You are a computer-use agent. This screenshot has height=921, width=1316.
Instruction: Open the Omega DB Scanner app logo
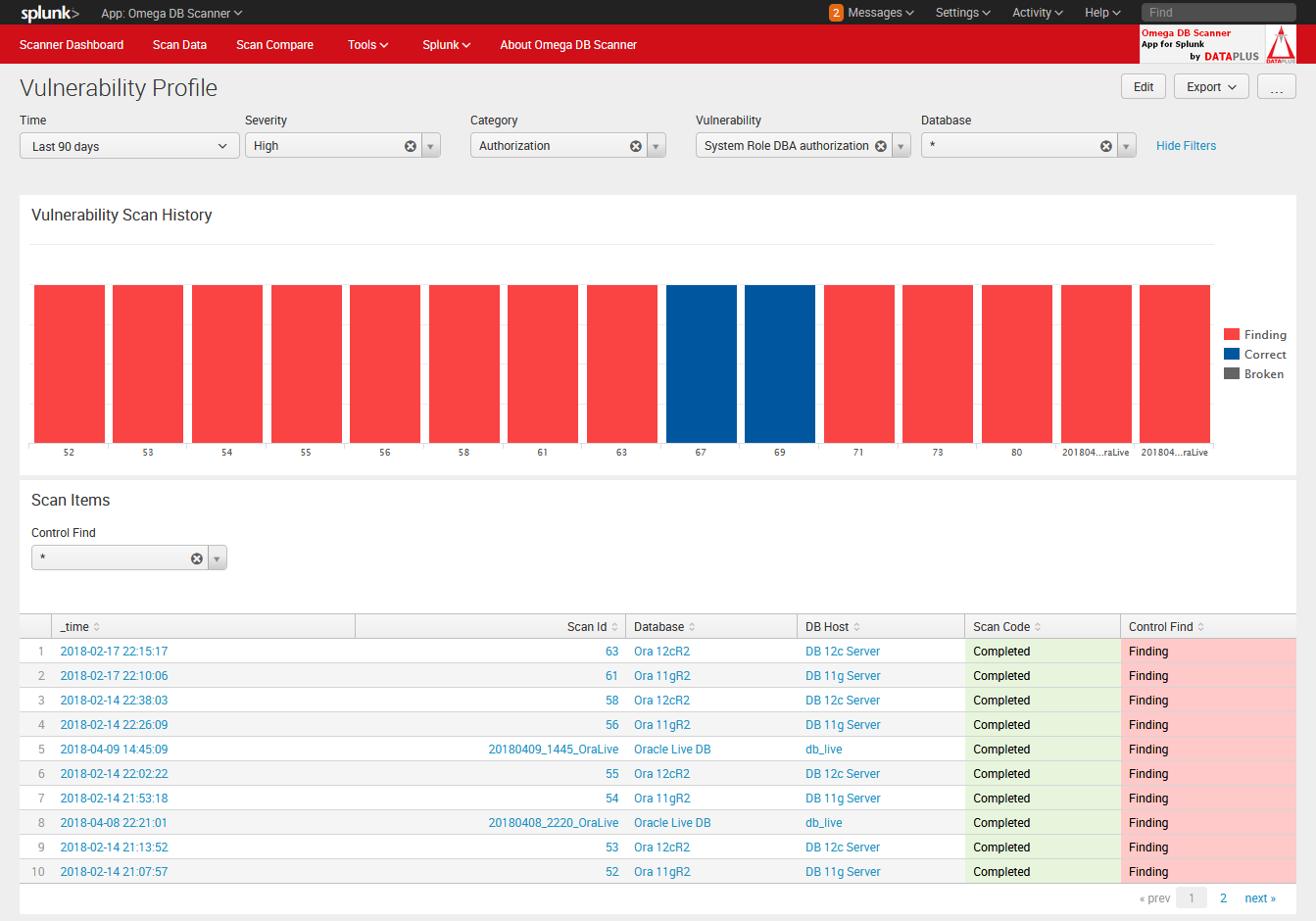tap(1215, 43)
